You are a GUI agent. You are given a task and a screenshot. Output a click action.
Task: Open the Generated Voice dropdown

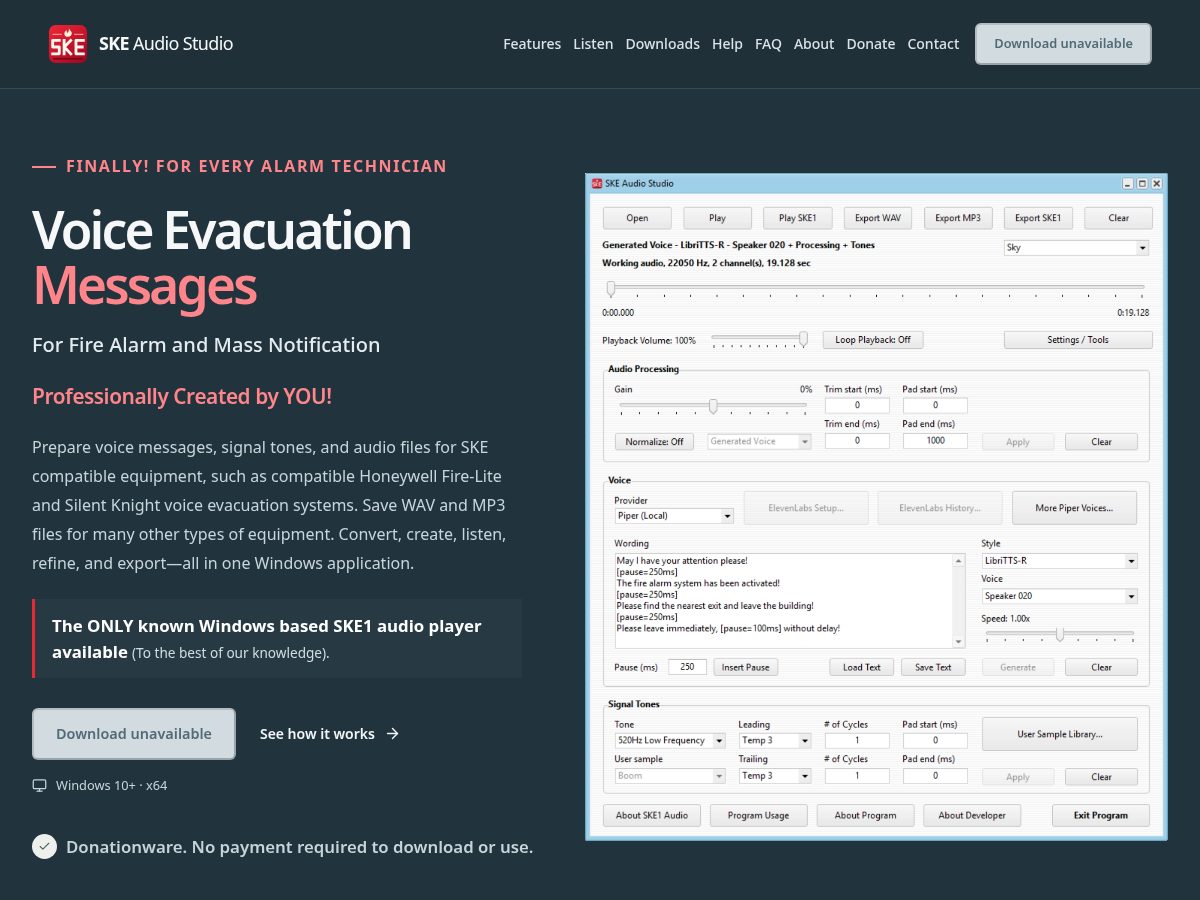pyautogui.click(x=759, y=441)
